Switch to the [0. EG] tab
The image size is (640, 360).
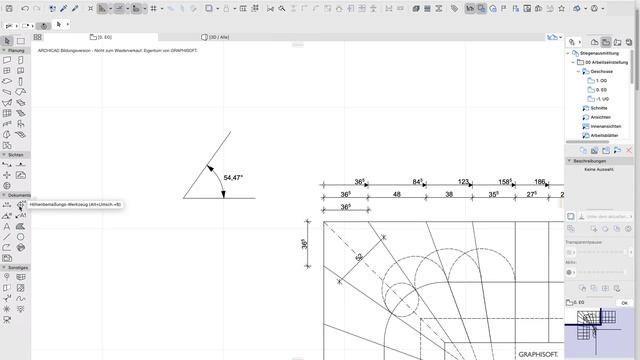click(100, 37)
